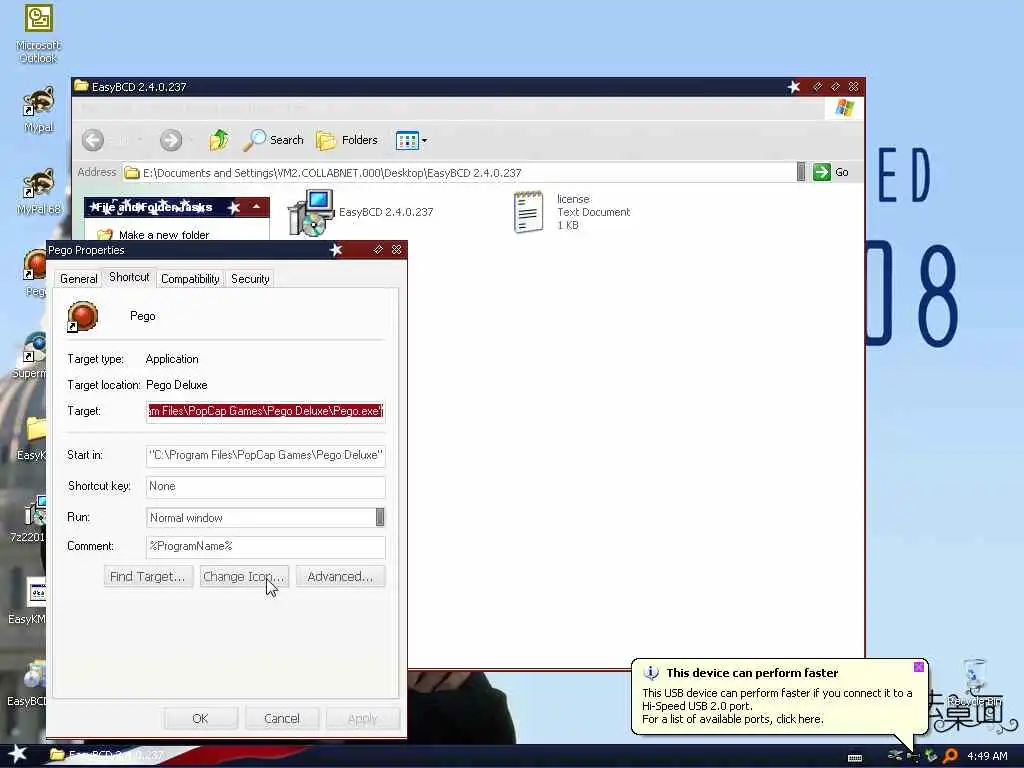Click the Back arrow in Explorer toolbar
Screen dimensions: 1024x768
(93, 140)
